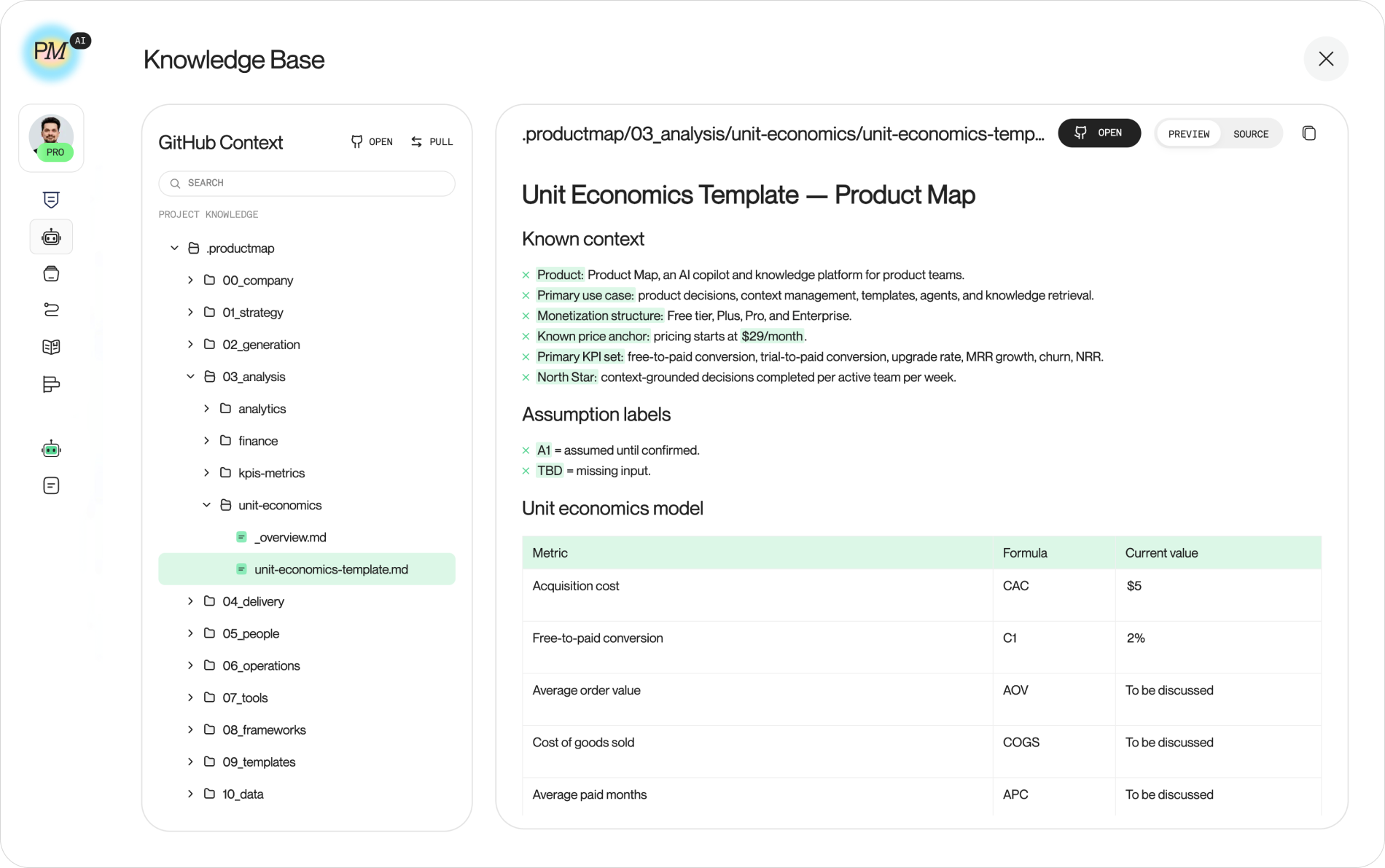This screenshot has height=868, width=1385.
Task: Click the search magnifier icon
Action: click(x=175, y=184)
